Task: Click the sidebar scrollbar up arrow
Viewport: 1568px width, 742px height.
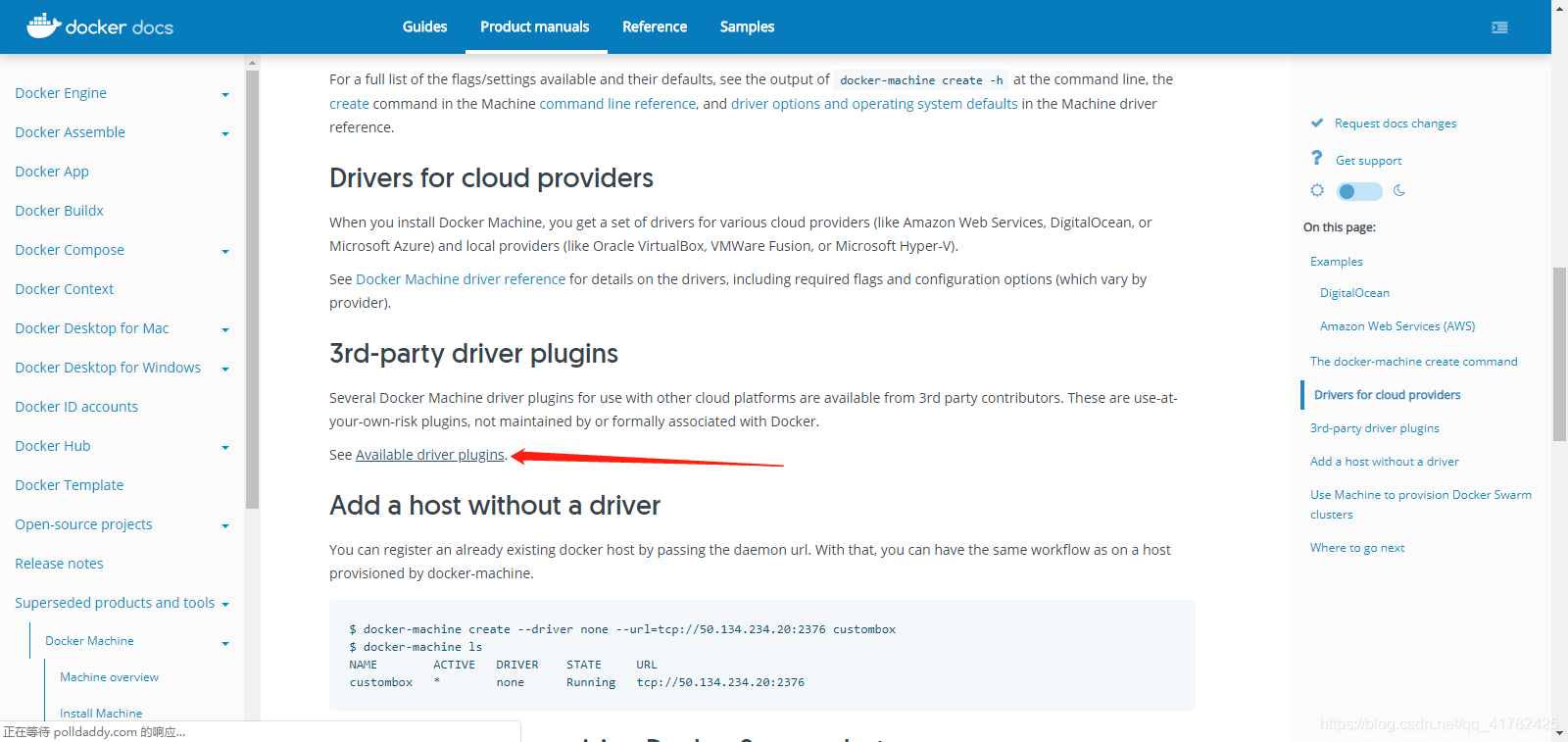Action: (x=252, y=62)
